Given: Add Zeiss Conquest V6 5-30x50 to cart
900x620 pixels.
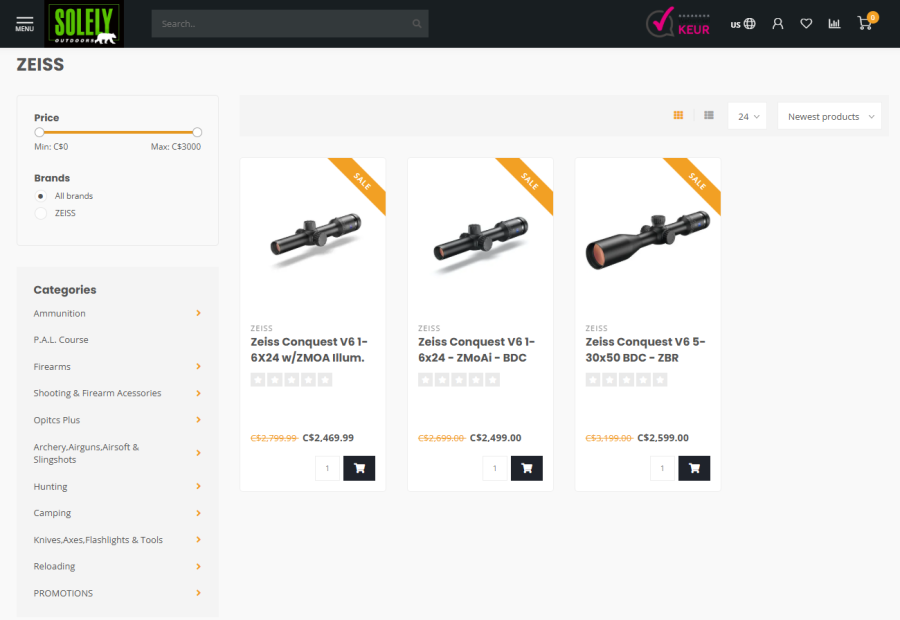Looking at the screenshot, I should [694, 468].
